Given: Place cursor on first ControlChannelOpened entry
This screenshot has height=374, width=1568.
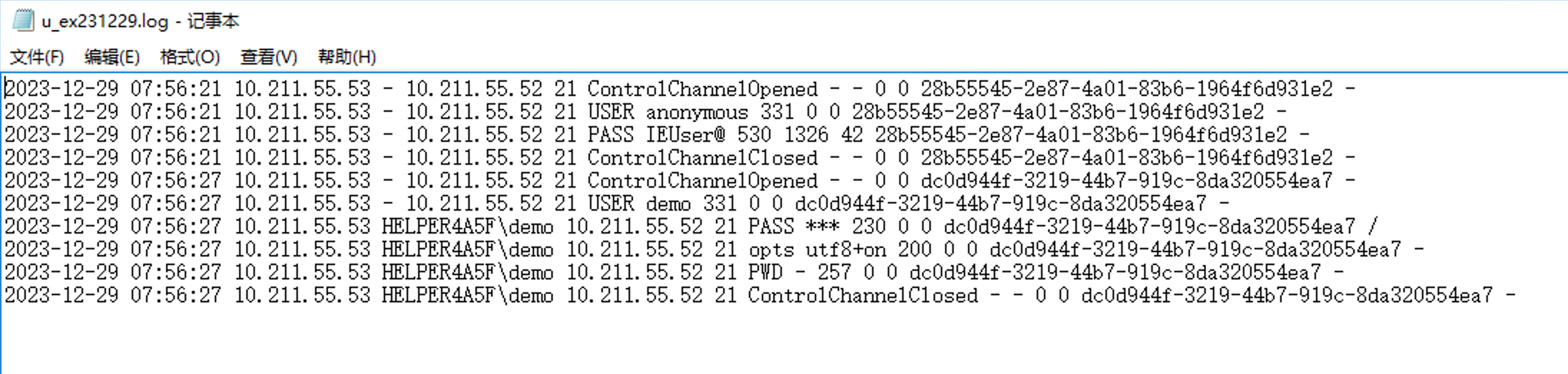Looking at the screenshot, I should [702, 89].
